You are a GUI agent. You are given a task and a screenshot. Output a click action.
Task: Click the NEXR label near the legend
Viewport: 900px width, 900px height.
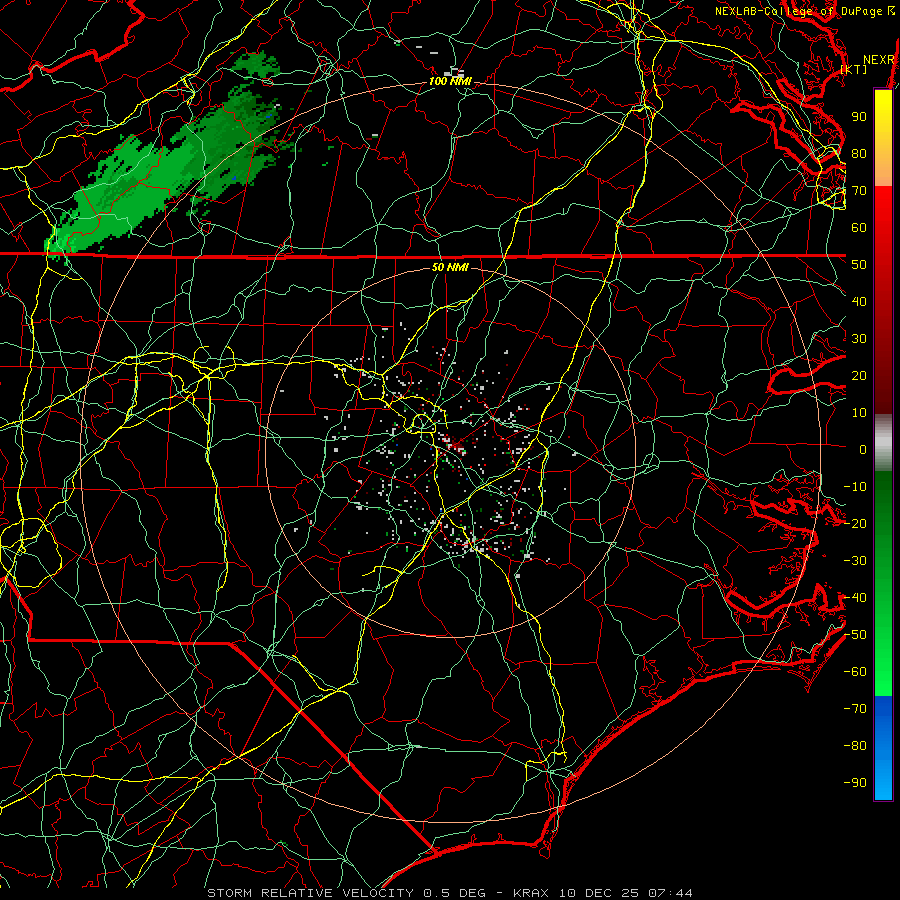click(878, 60)
